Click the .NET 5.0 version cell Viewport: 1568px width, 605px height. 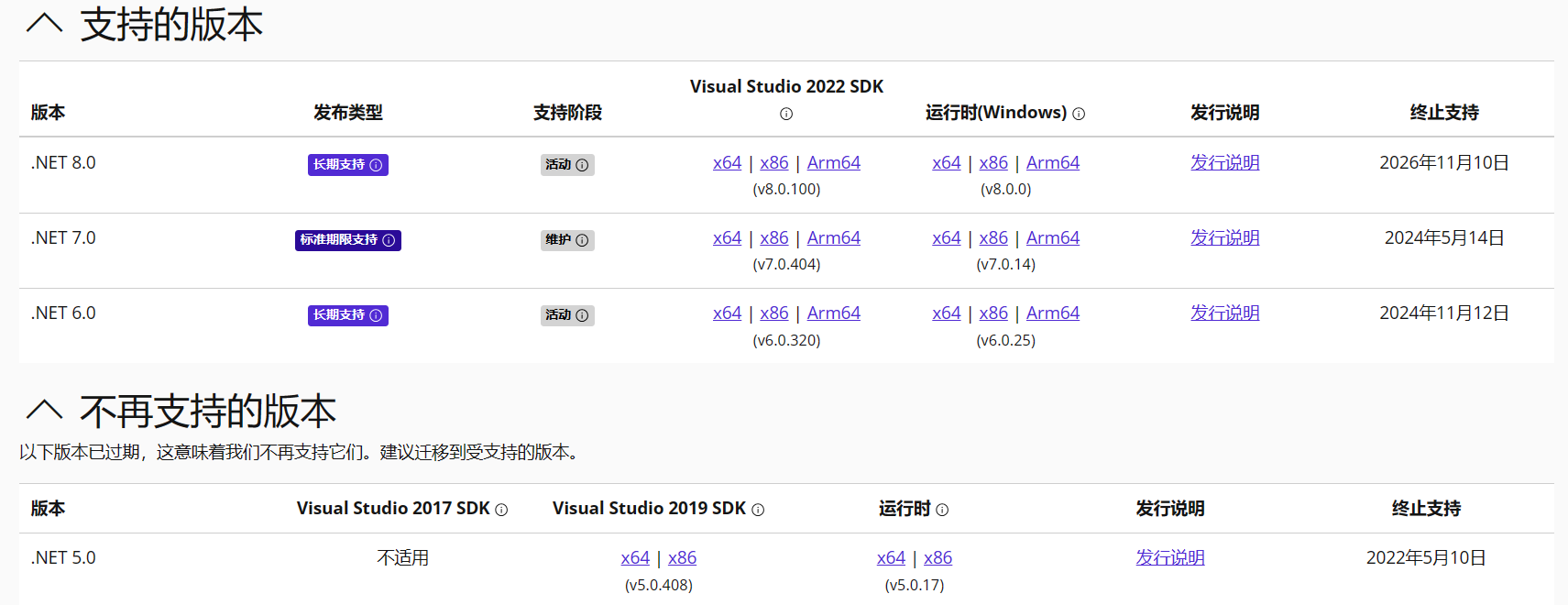point(63,557)
